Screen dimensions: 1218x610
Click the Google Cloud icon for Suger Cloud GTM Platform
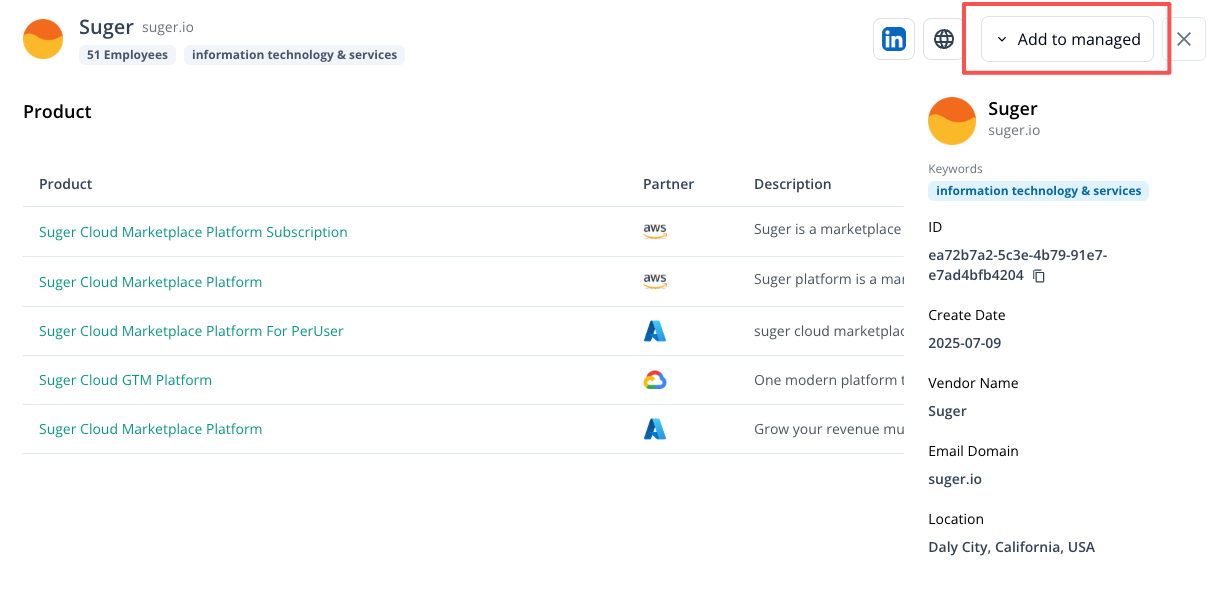pyautogui.click(x=654, y=380)
